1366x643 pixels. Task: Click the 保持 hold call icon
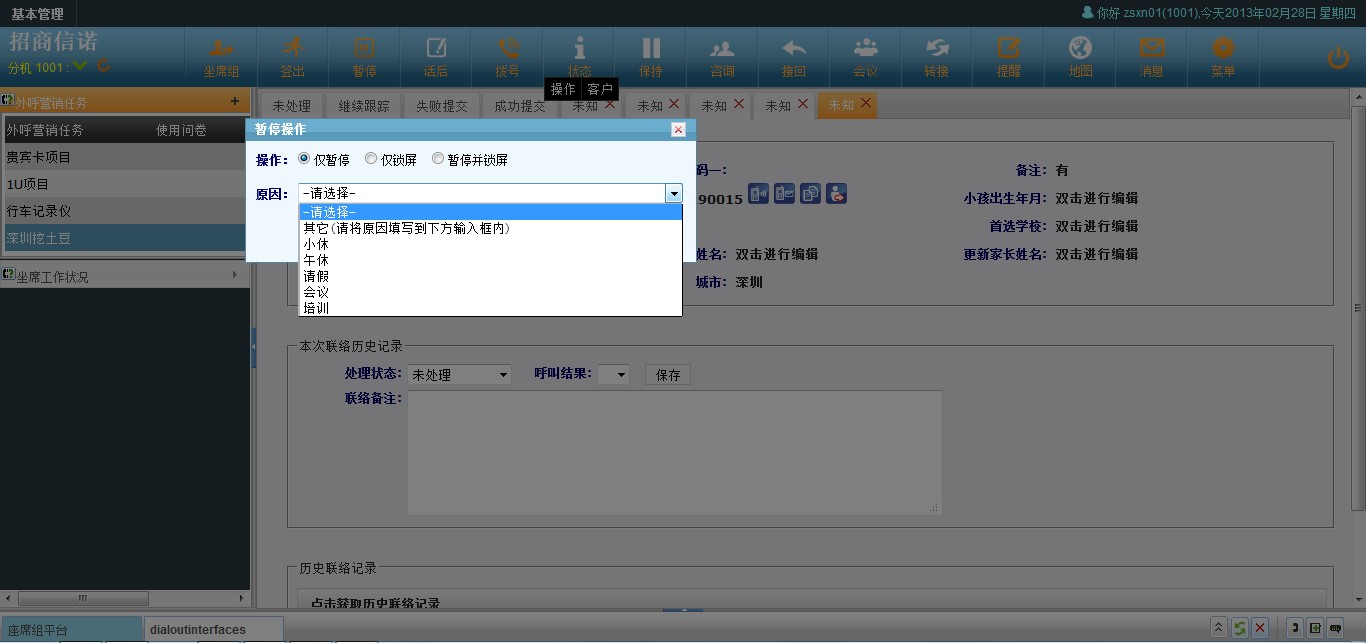point(651,56)
